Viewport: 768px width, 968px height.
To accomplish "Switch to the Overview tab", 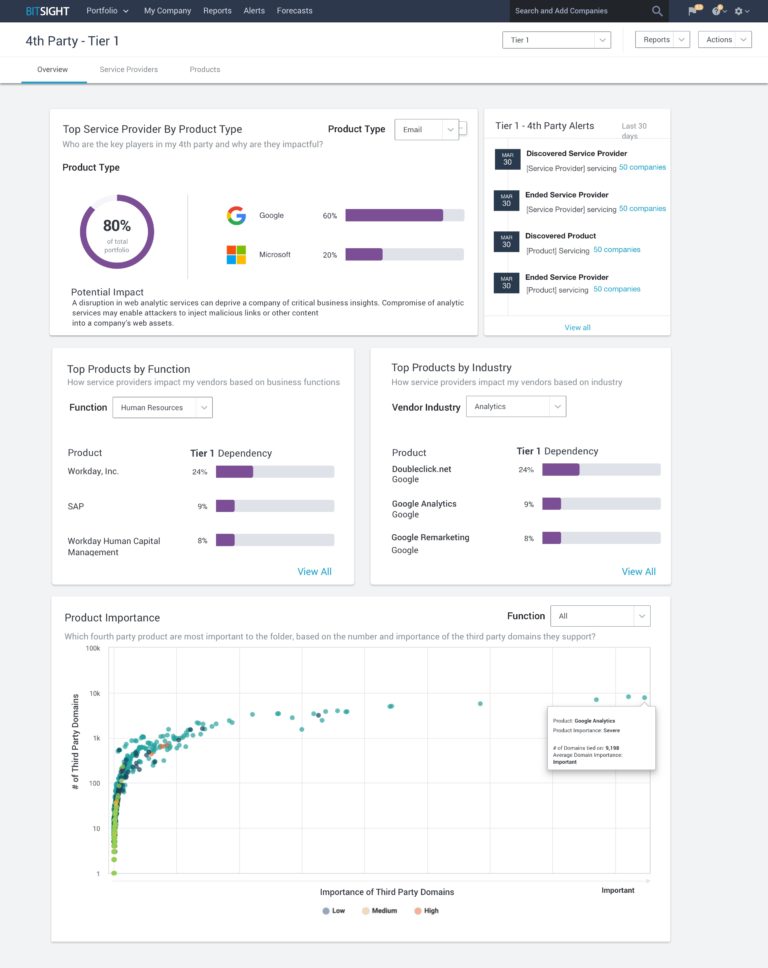I will (x=52, y=70).
